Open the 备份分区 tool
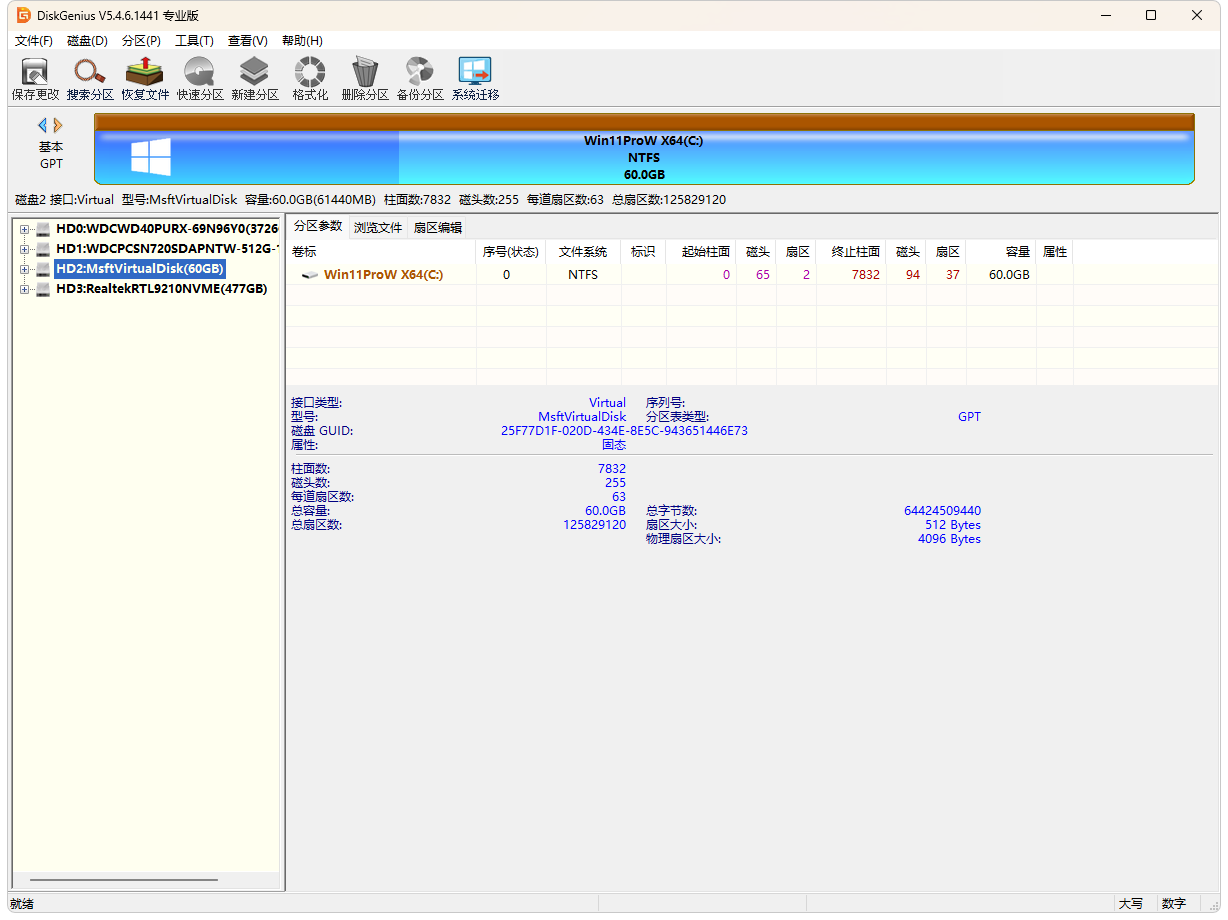 [x=420, y=79]
